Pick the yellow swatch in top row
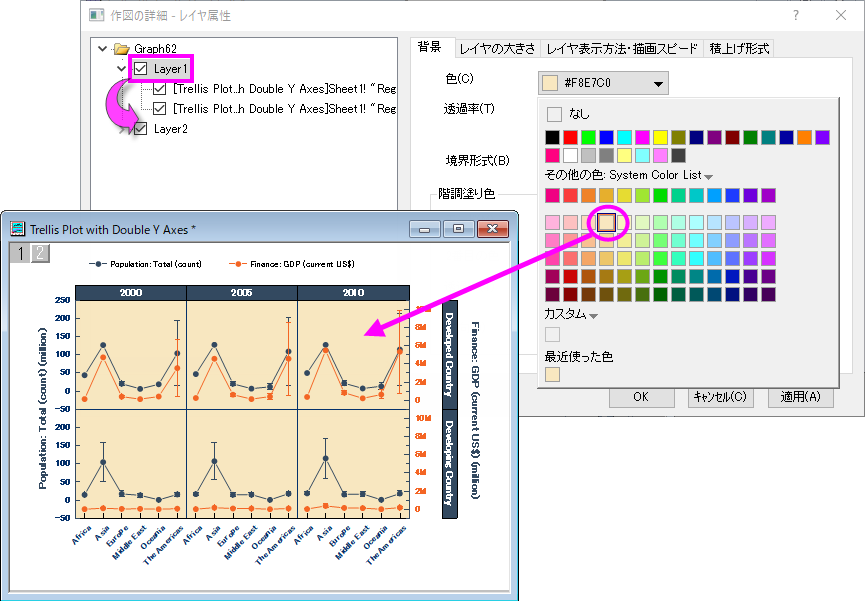Screen dimensions: 865x601 [660, 137]
